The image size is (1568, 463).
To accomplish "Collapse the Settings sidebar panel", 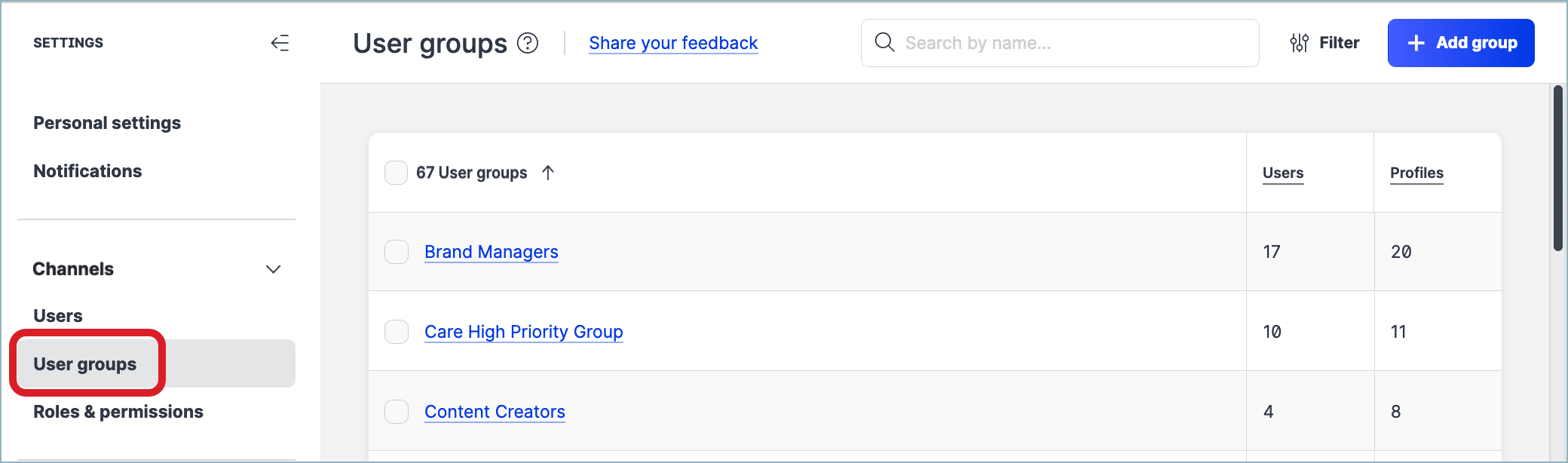I will (280, 43).
